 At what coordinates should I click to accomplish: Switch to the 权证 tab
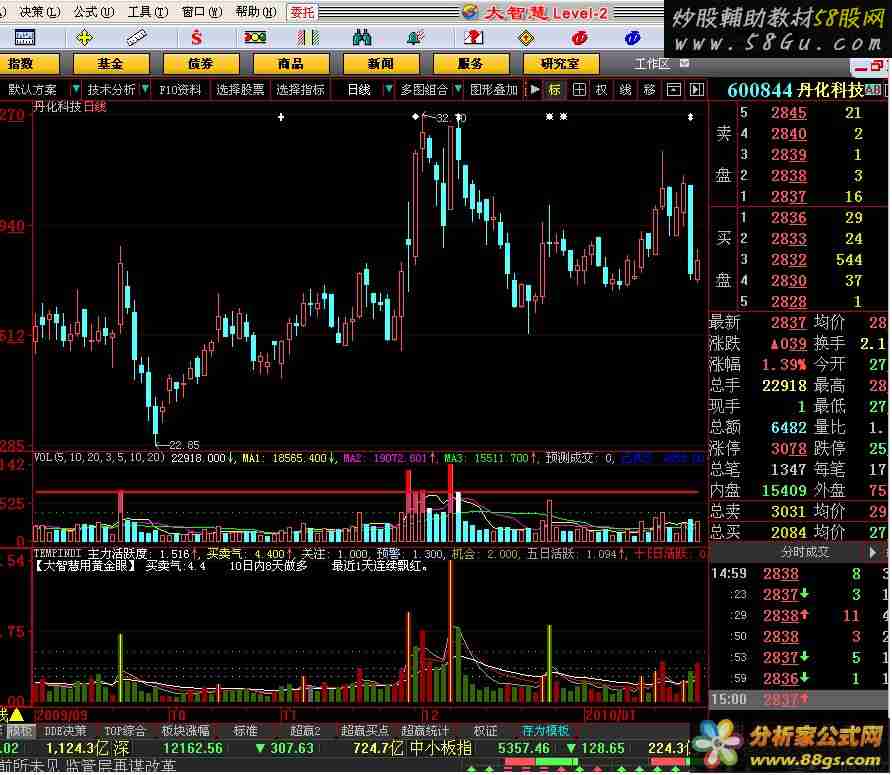pos(485,731)
